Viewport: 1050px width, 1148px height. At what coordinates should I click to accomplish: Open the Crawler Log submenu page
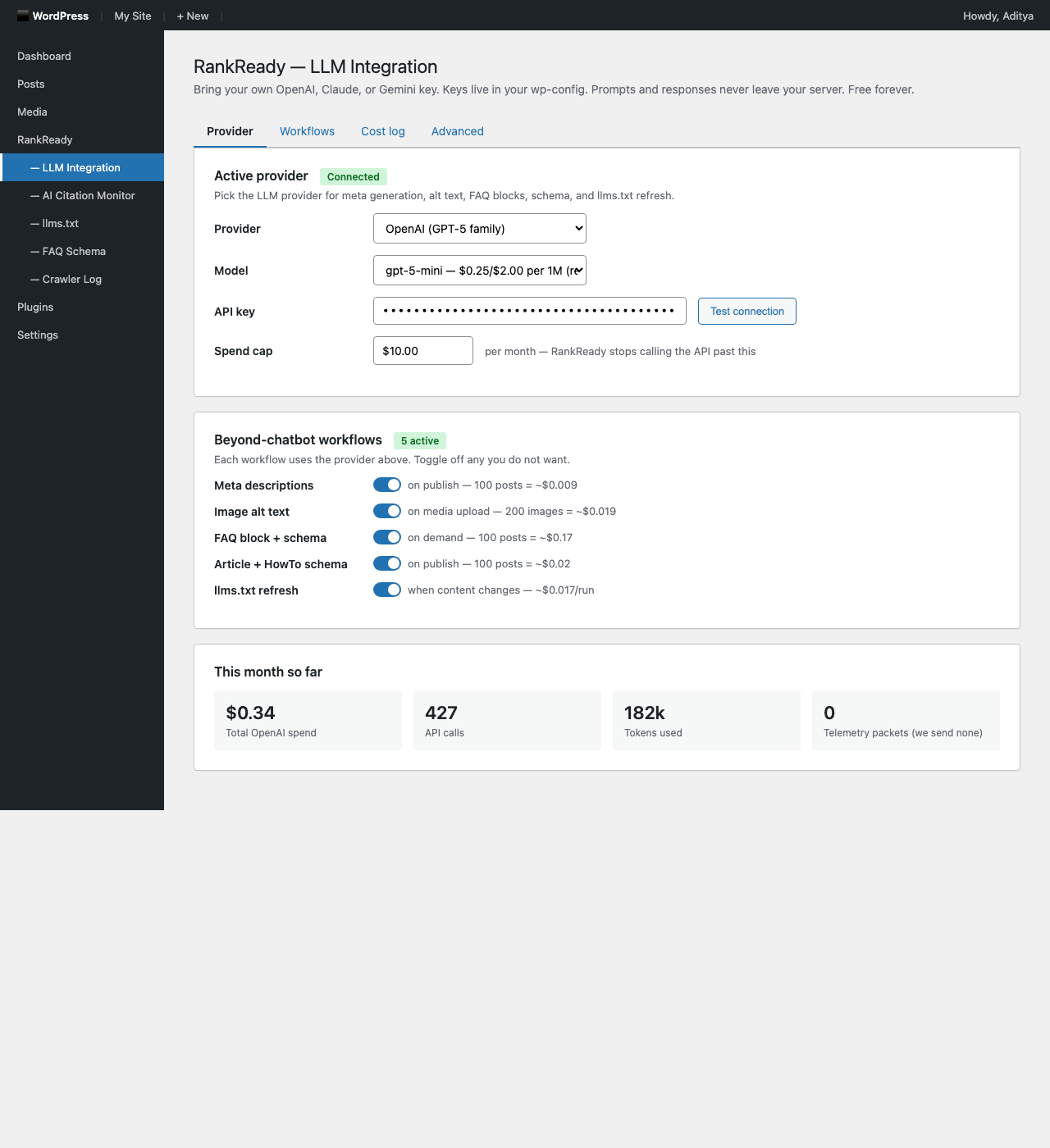tap(82, 279)
